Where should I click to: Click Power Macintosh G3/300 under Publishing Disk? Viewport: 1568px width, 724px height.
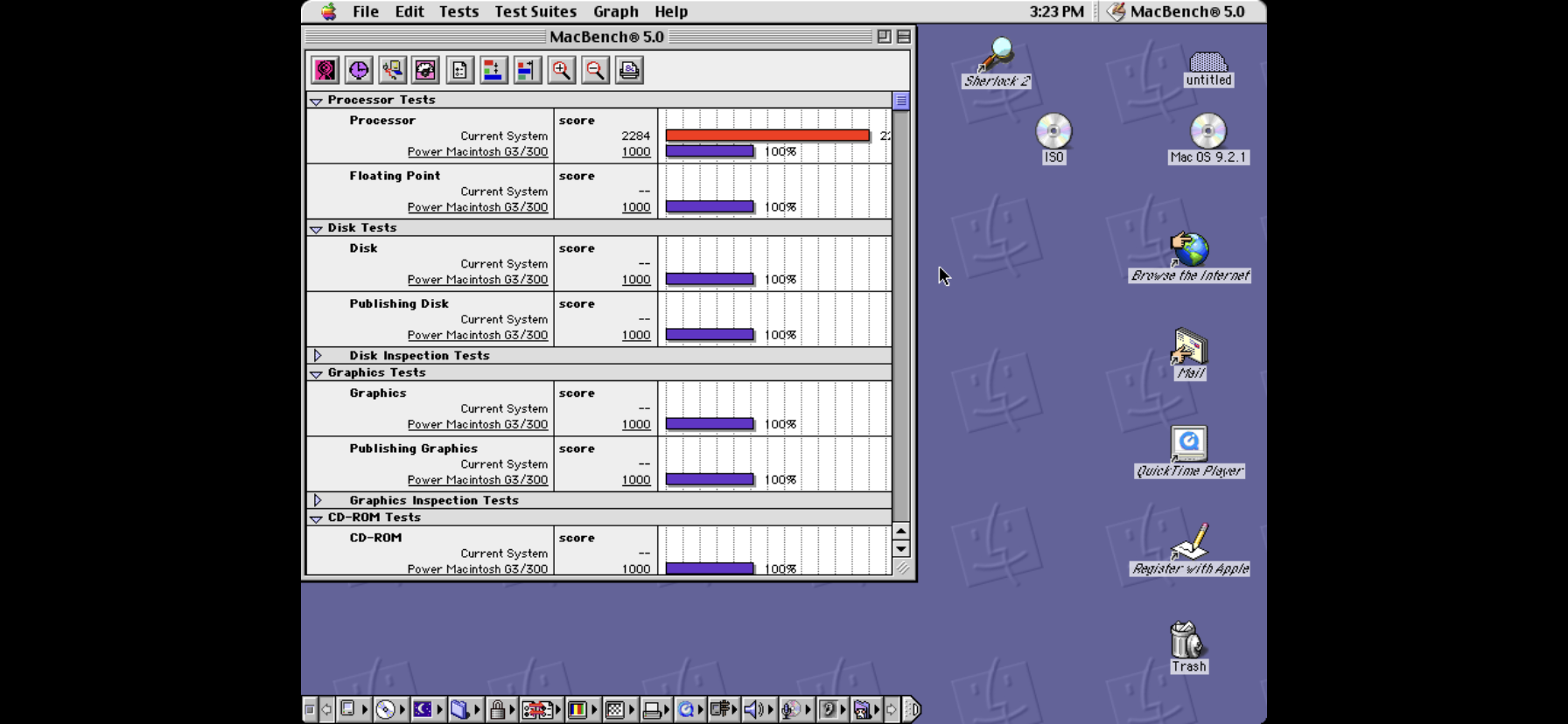(478, 335)
